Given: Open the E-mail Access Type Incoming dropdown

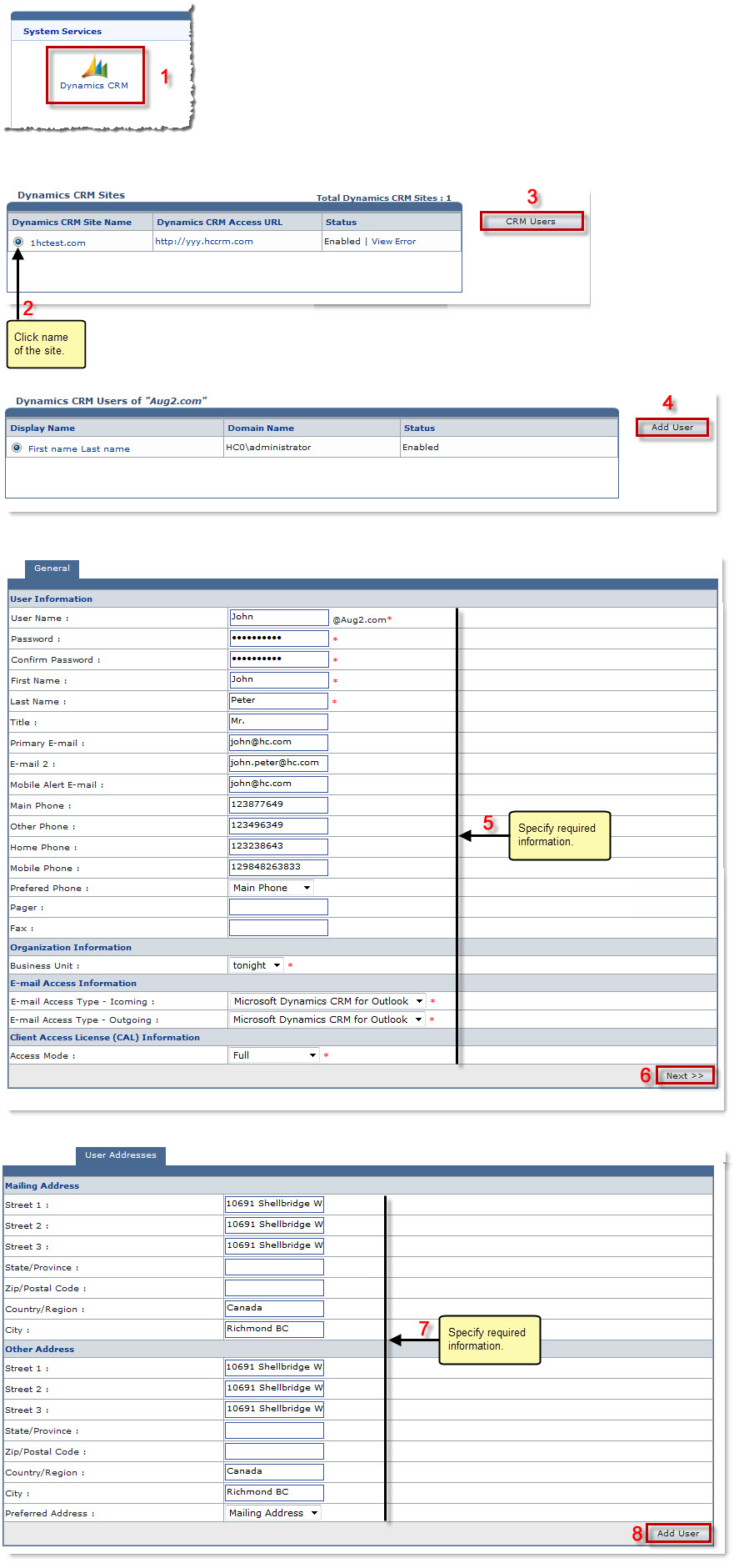Looking at the screenshot, I should coord(327,1001).
